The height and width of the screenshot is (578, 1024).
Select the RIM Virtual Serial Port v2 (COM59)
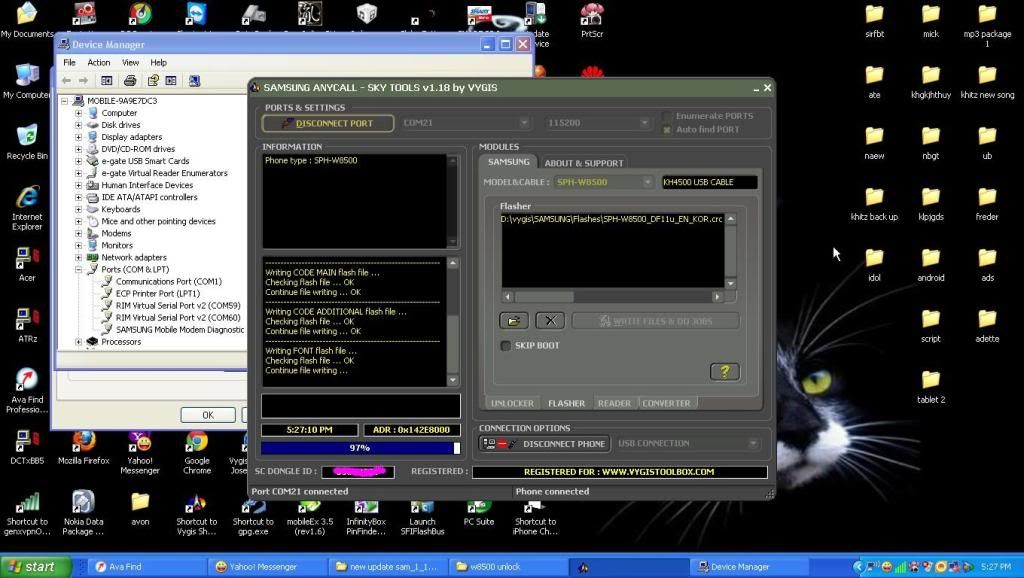click(x=178, y=306)
